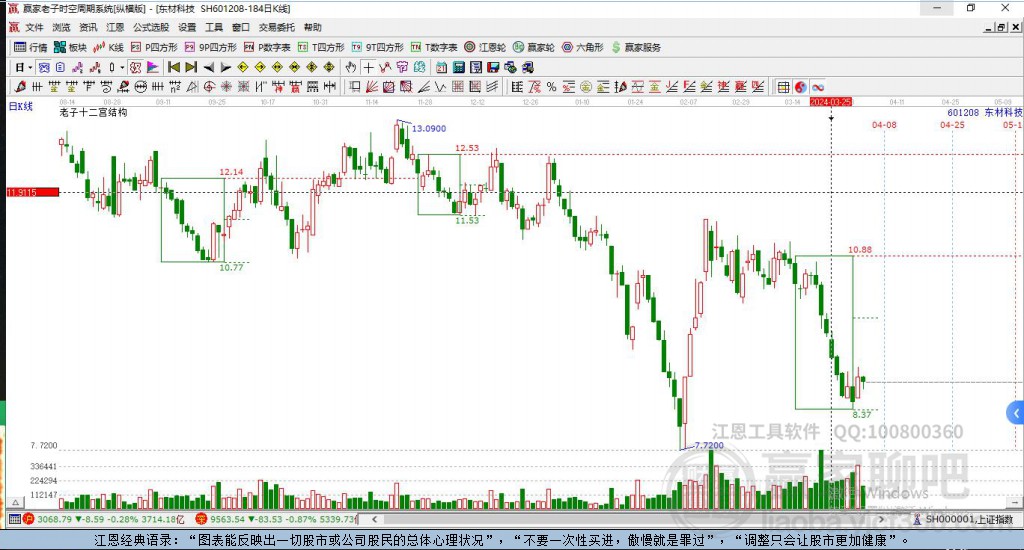The image size is (1024, 550).
Task: Open the 行情 market quotes view
Action: click(31, 47)
